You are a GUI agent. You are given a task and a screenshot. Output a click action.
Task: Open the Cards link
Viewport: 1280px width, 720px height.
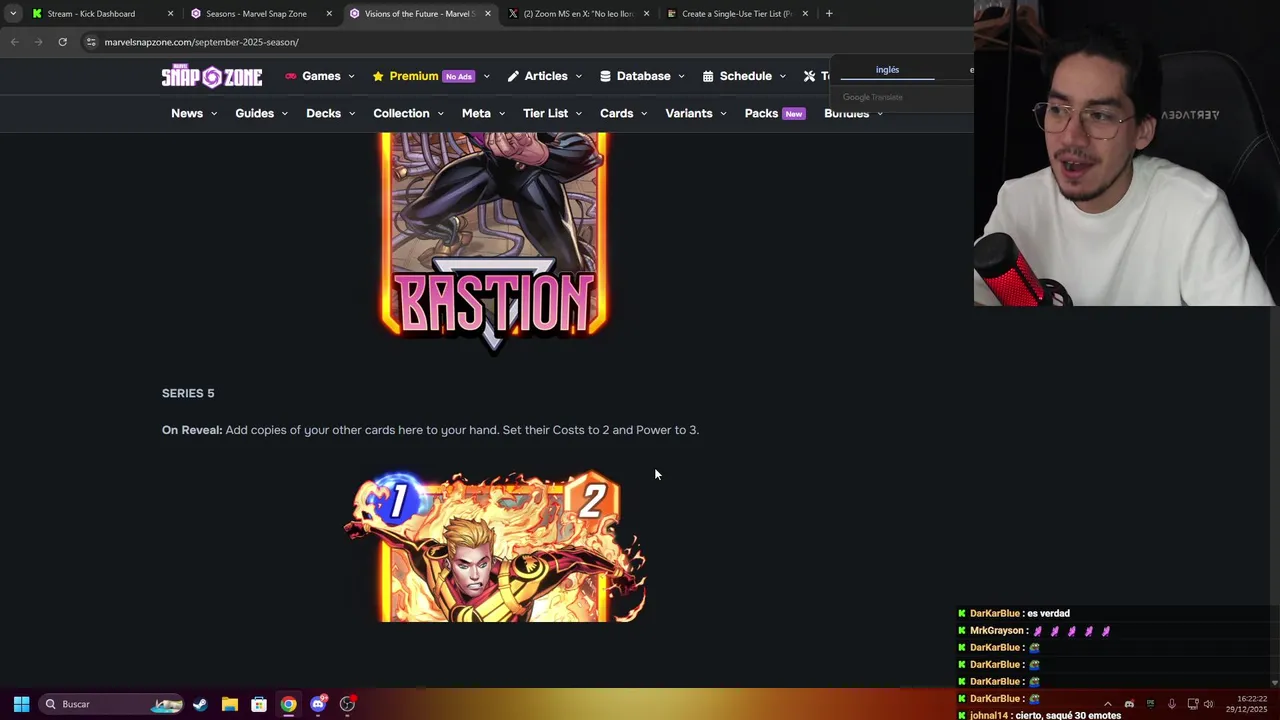pos(616,113)
